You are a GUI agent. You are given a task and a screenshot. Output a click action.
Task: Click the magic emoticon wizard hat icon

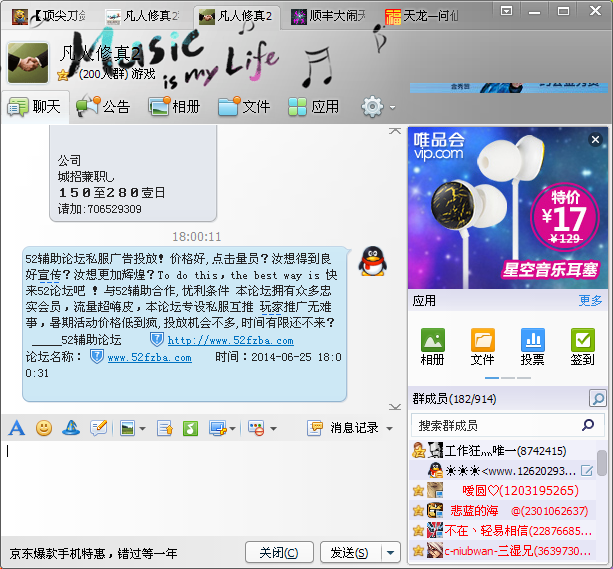(71, 428)
